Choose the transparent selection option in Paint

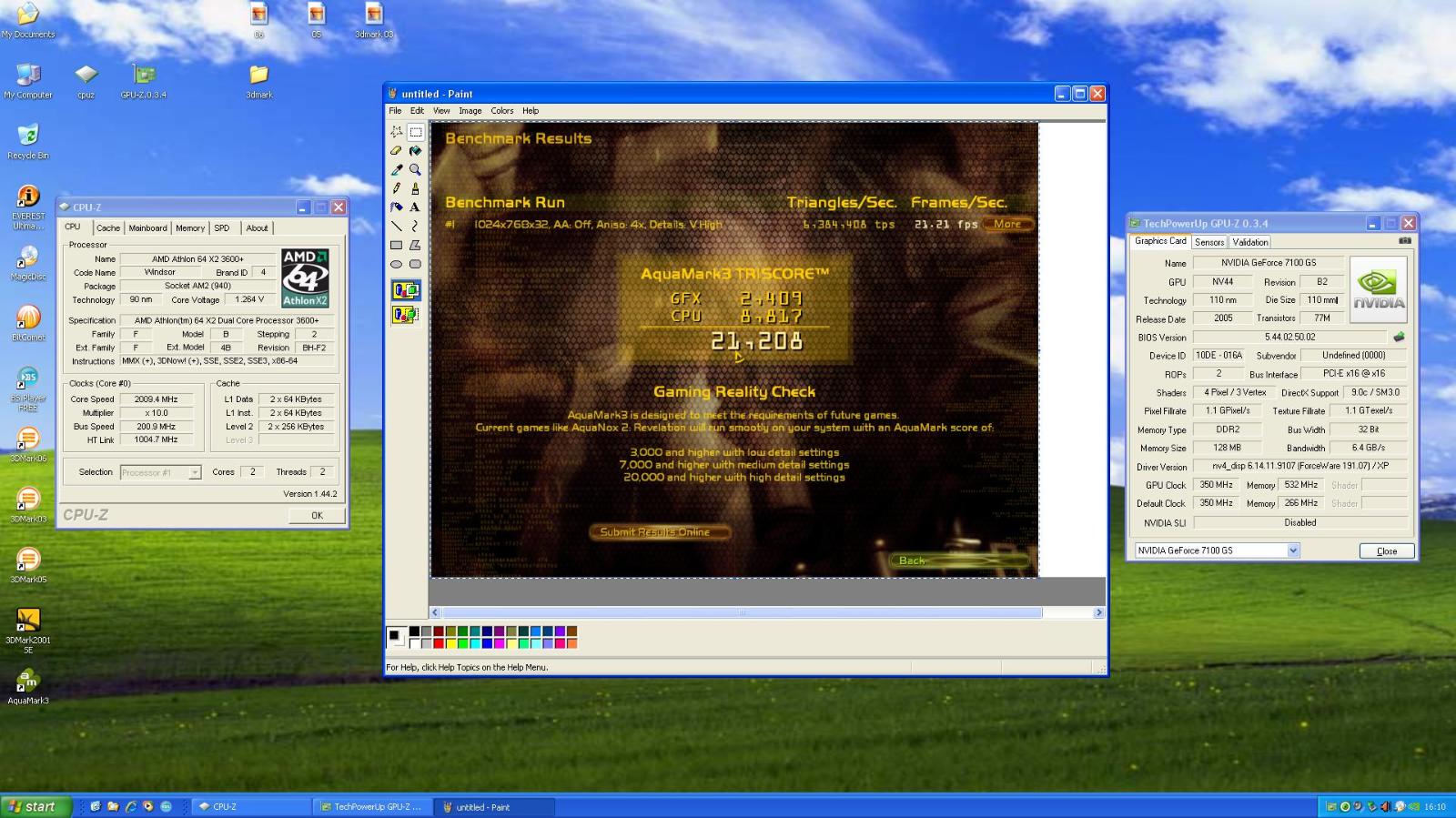click(405, 314)
